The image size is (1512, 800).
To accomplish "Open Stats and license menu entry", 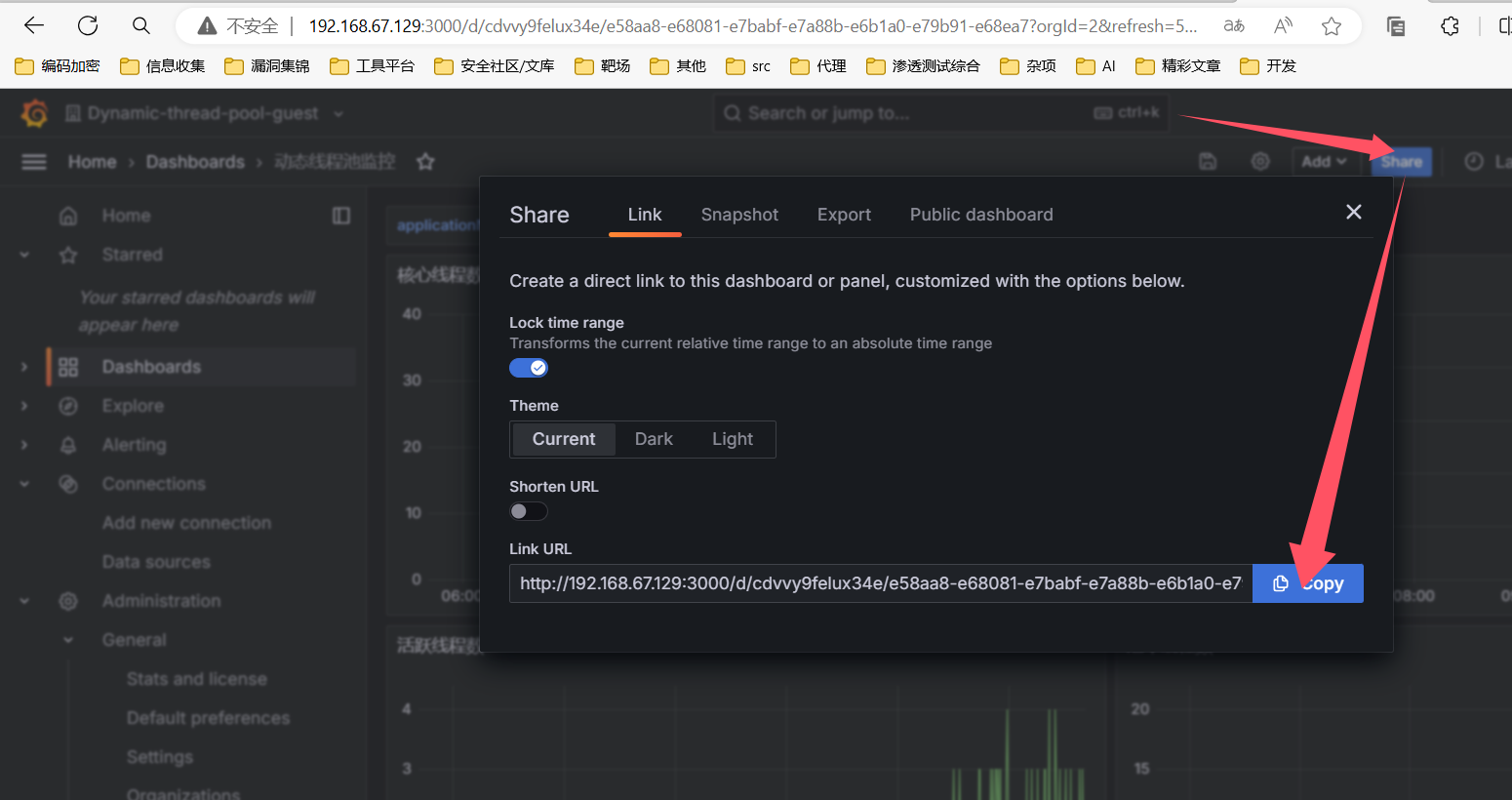I will tap(196, 679).
